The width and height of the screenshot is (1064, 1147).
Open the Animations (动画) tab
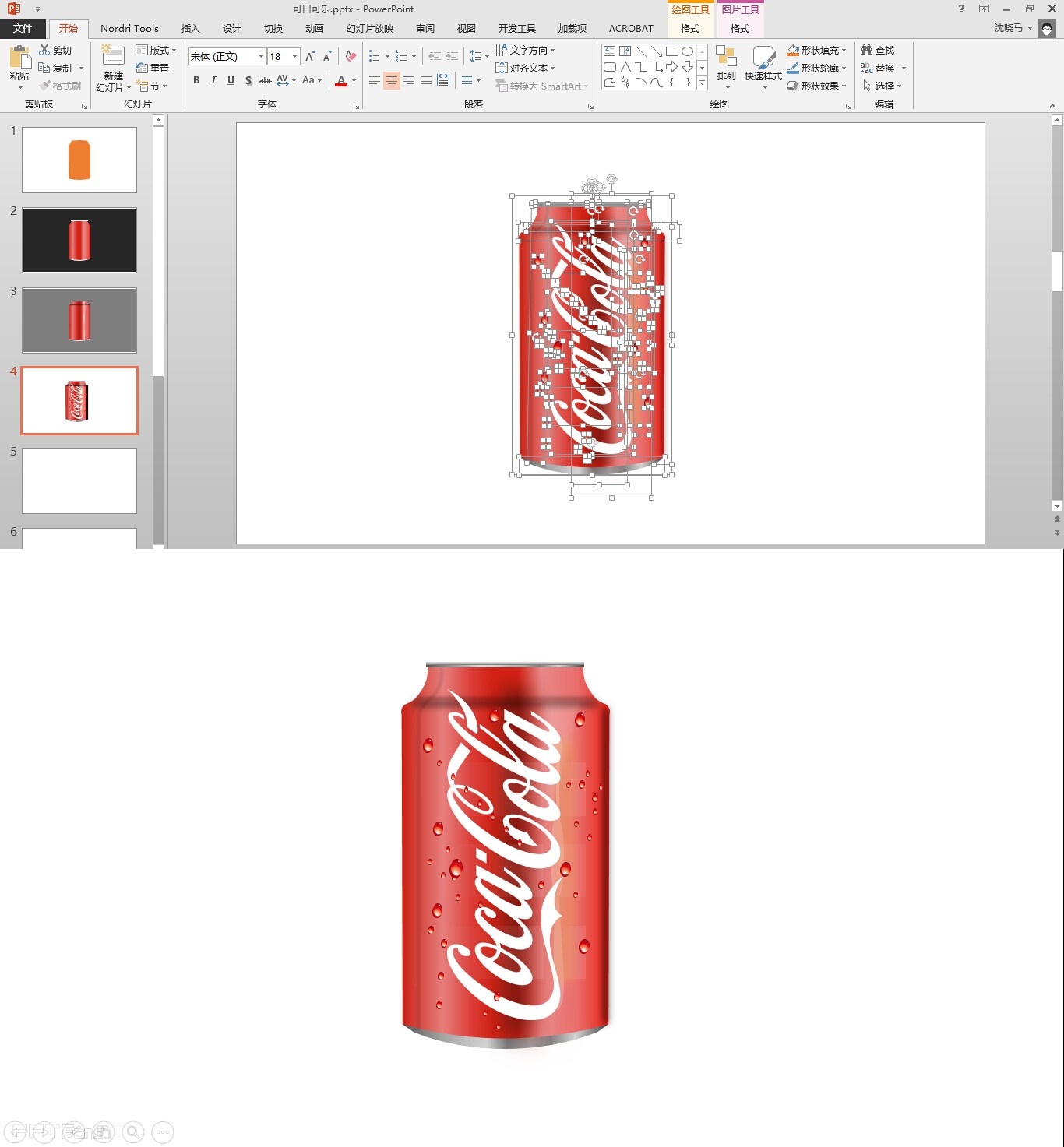(x=314, y=29)
